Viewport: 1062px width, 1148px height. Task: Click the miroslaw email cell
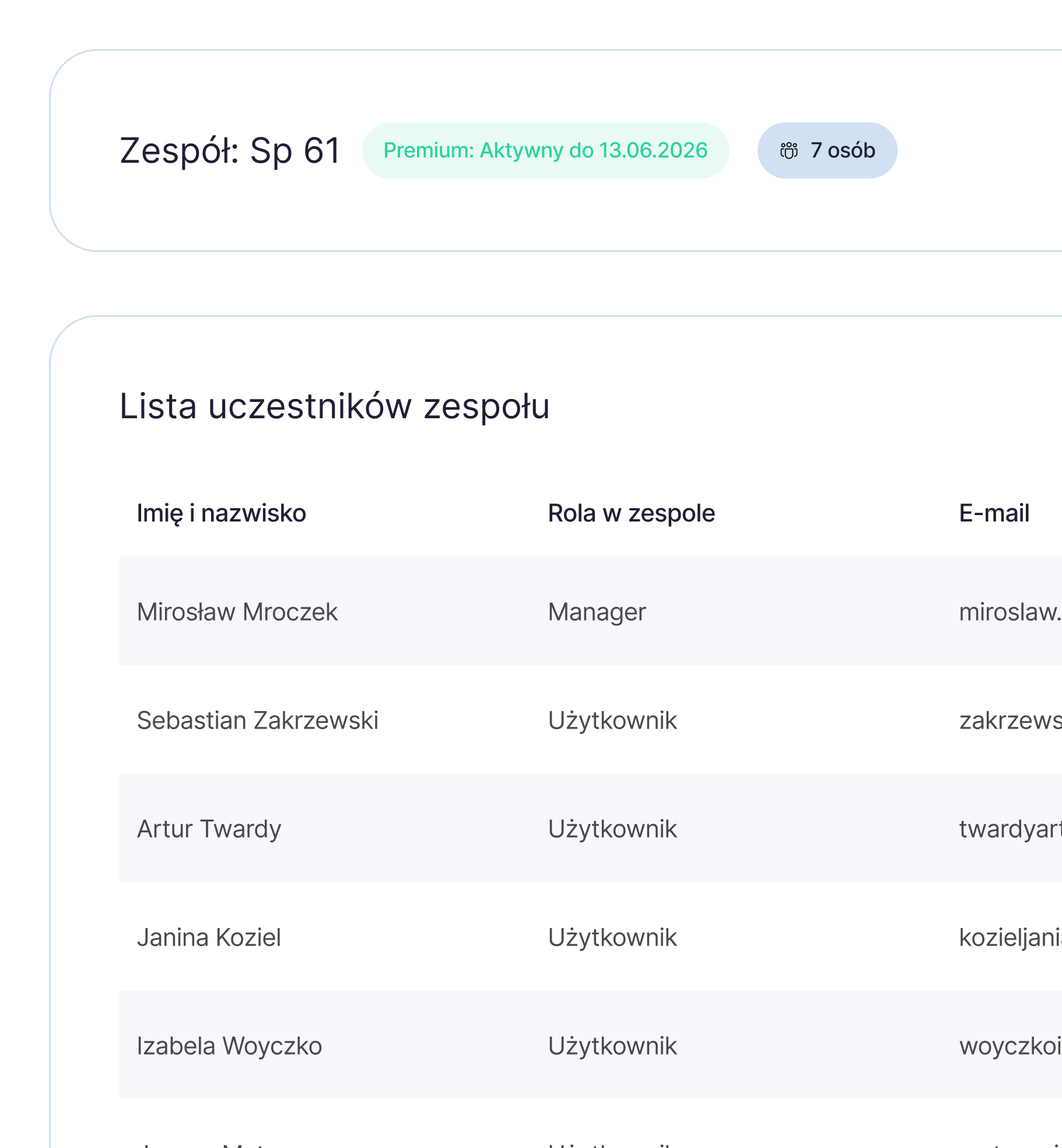1010,612
